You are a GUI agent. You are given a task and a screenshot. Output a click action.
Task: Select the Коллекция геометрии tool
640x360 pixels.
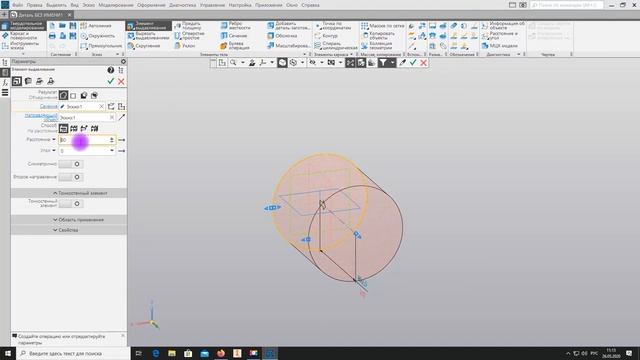377,46
